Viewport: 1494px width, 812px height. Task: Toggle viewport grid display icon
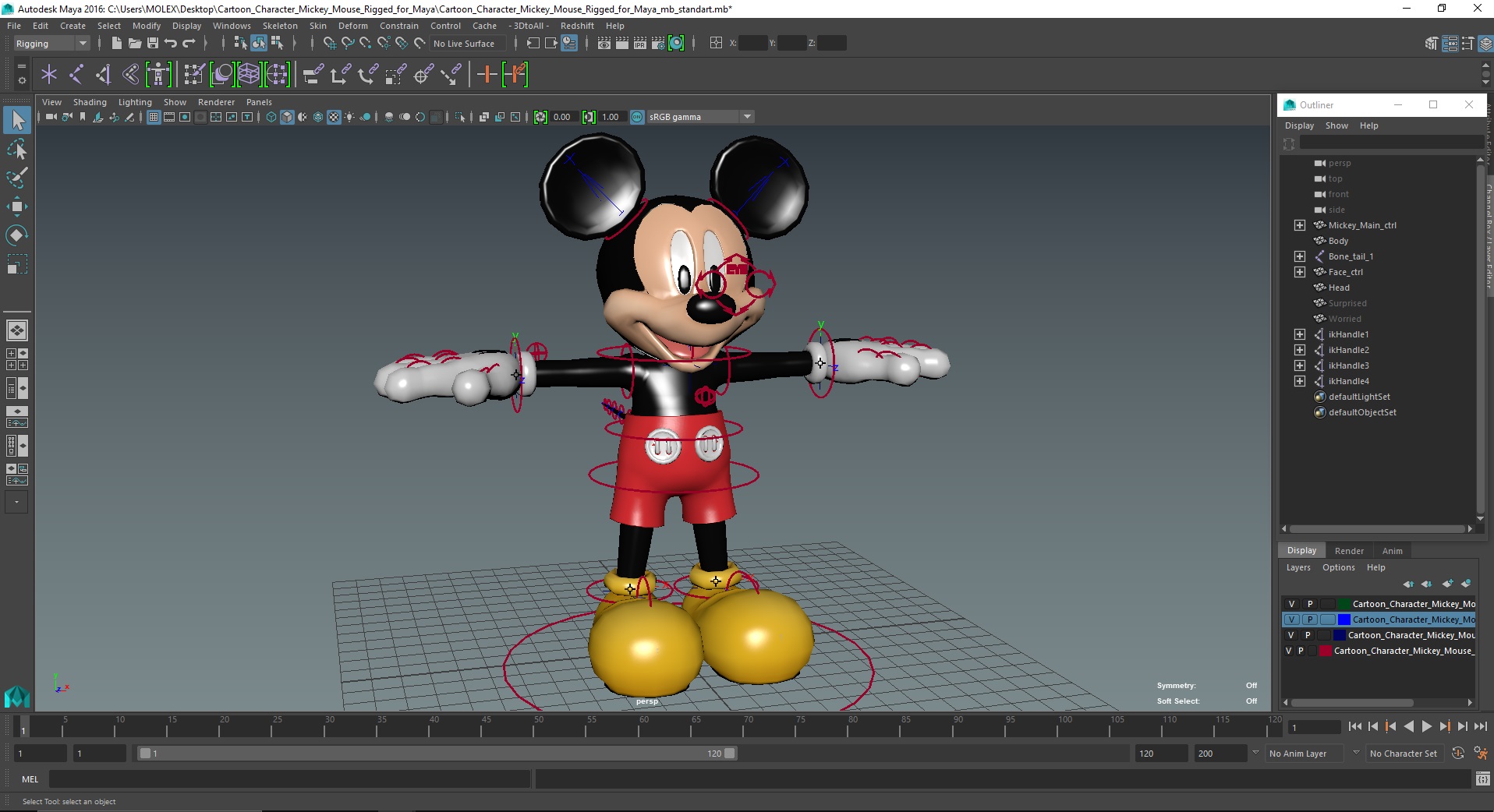154,117
